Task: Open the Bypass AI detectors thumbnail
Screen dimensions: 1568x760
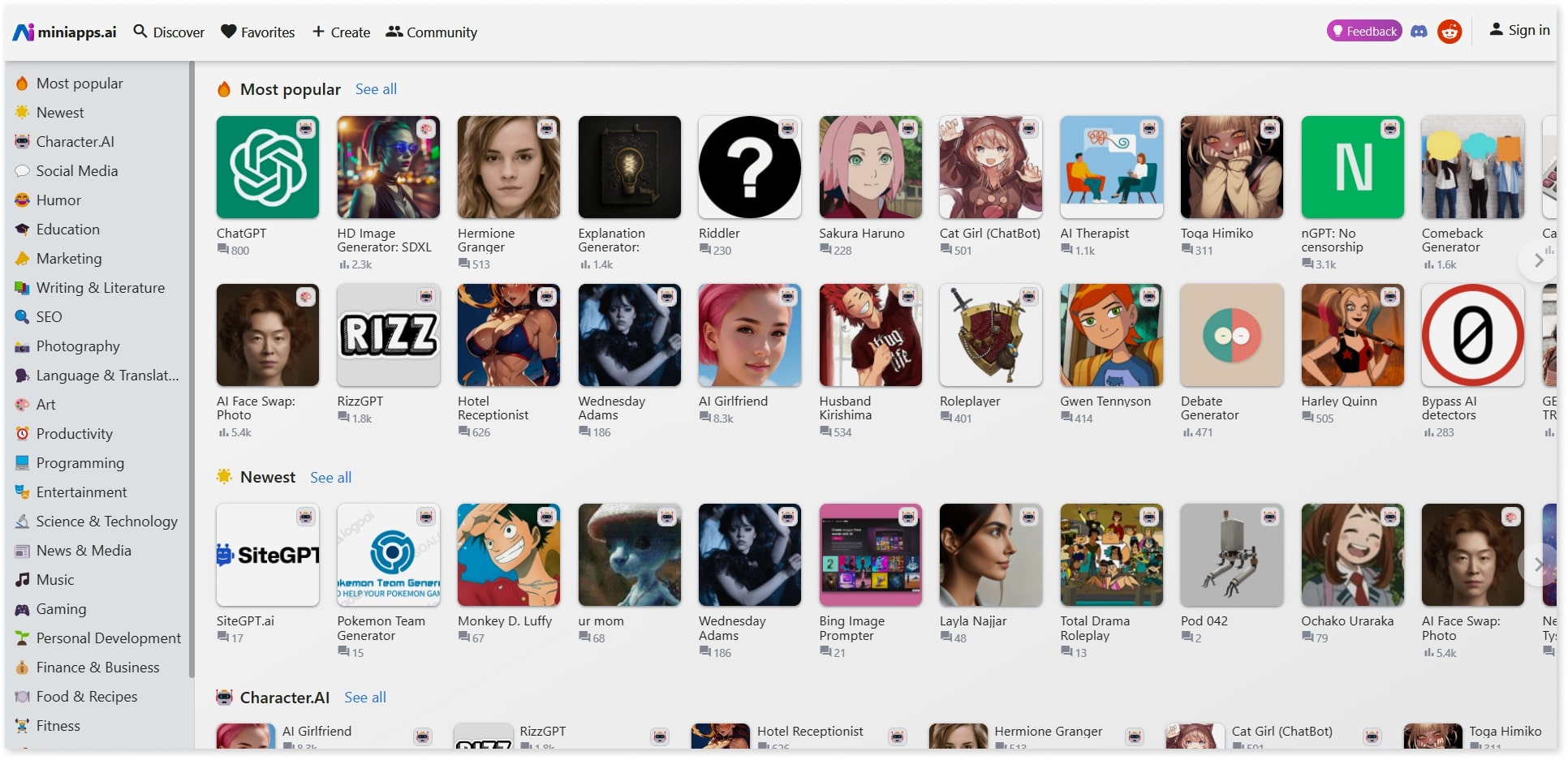Action: 1473,335
